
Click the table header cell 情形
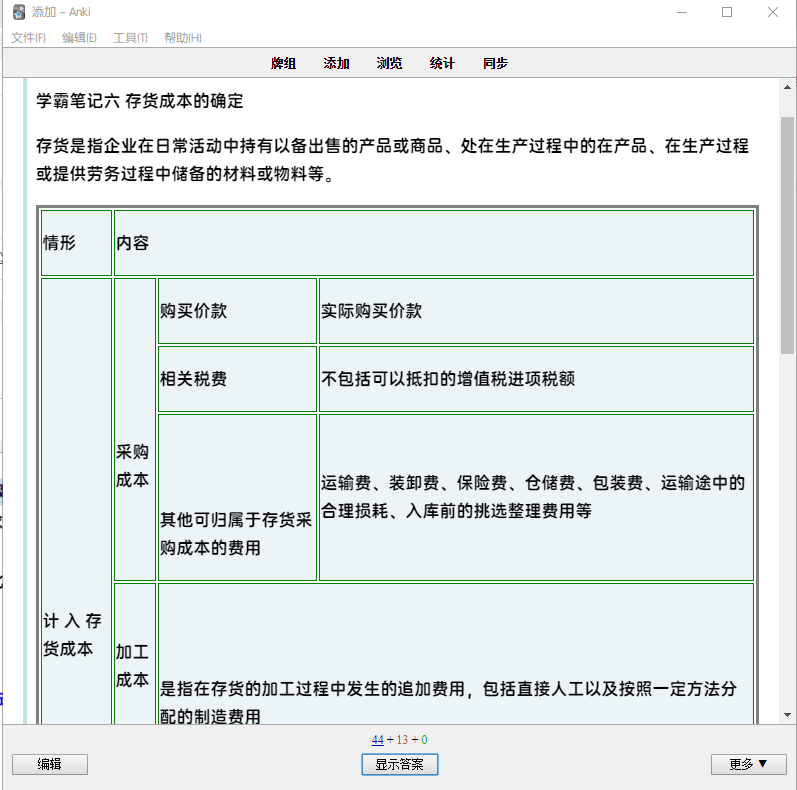[76, 243]
